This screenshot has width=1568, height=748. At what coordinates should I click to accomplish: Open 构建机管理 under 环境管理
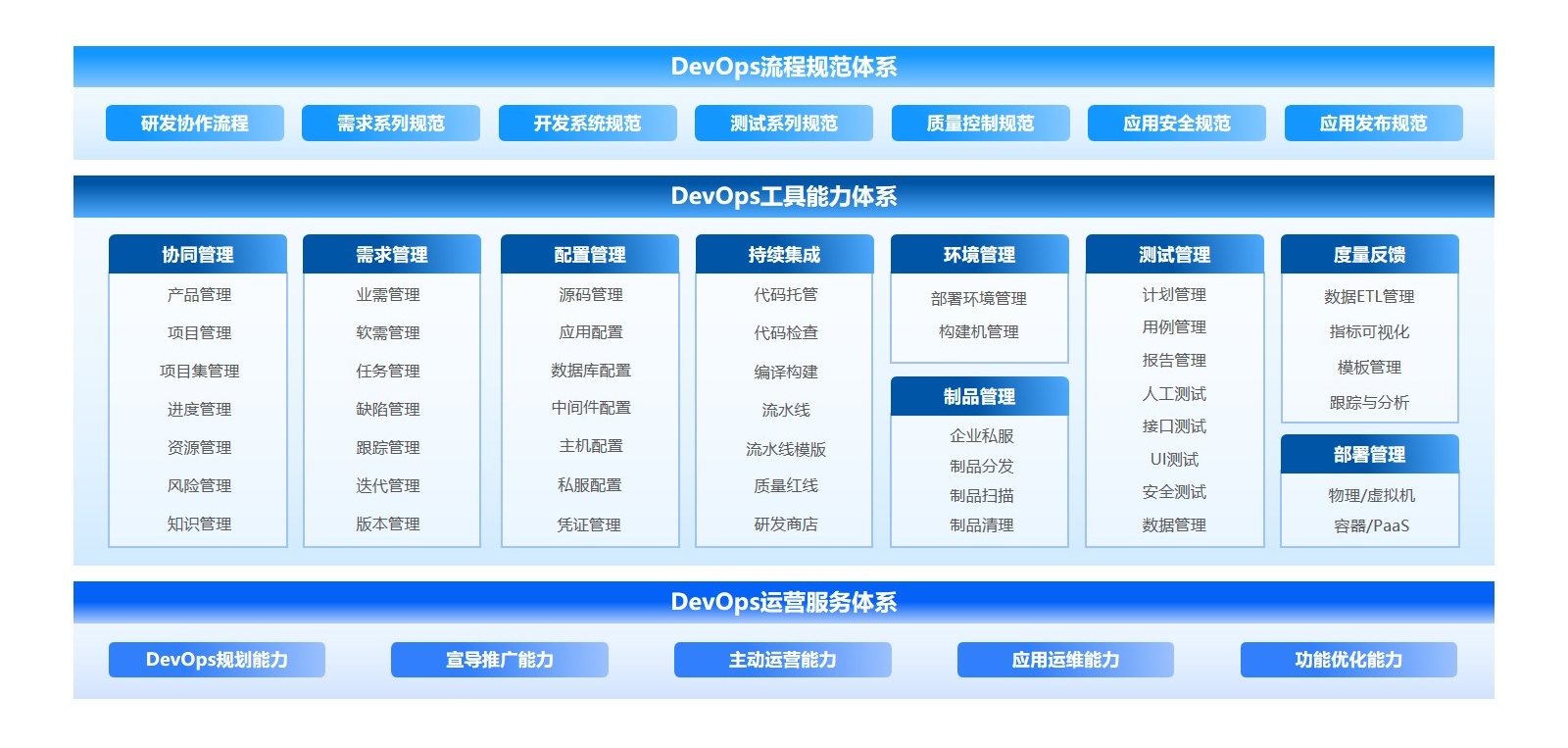[x=979, y=332]
